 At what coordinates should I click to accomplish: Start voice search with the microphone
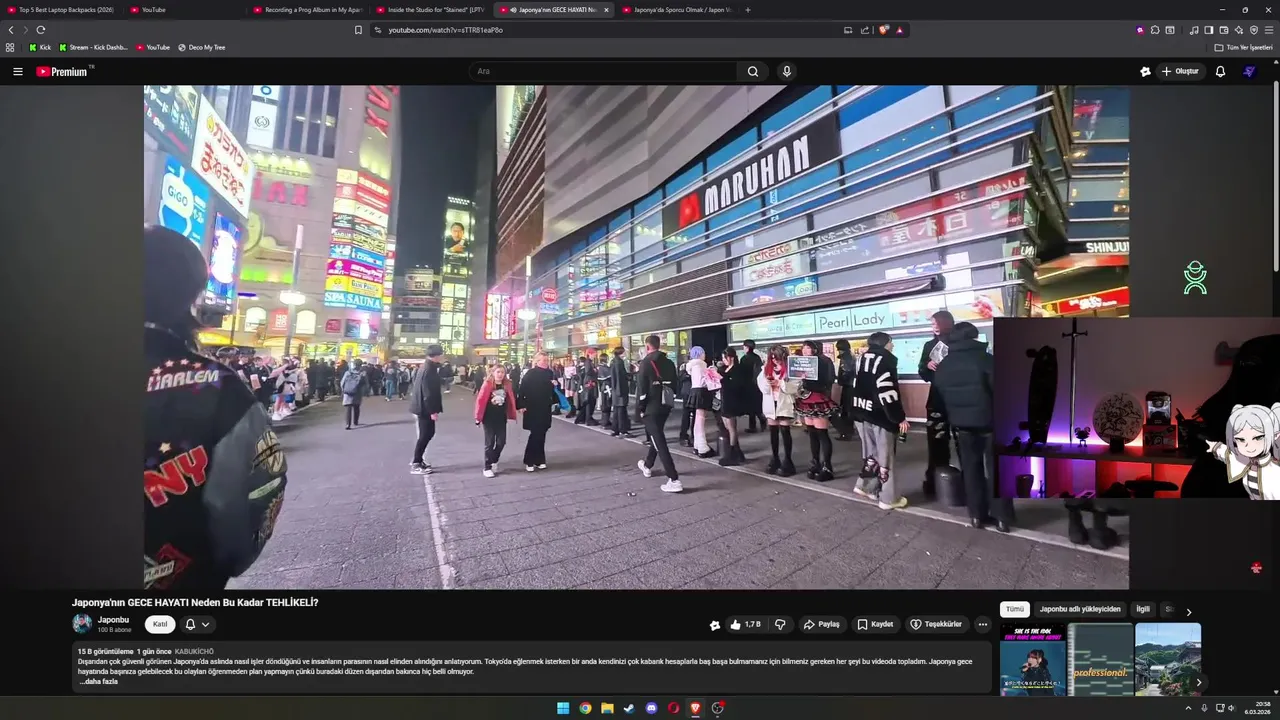point(787,71)
